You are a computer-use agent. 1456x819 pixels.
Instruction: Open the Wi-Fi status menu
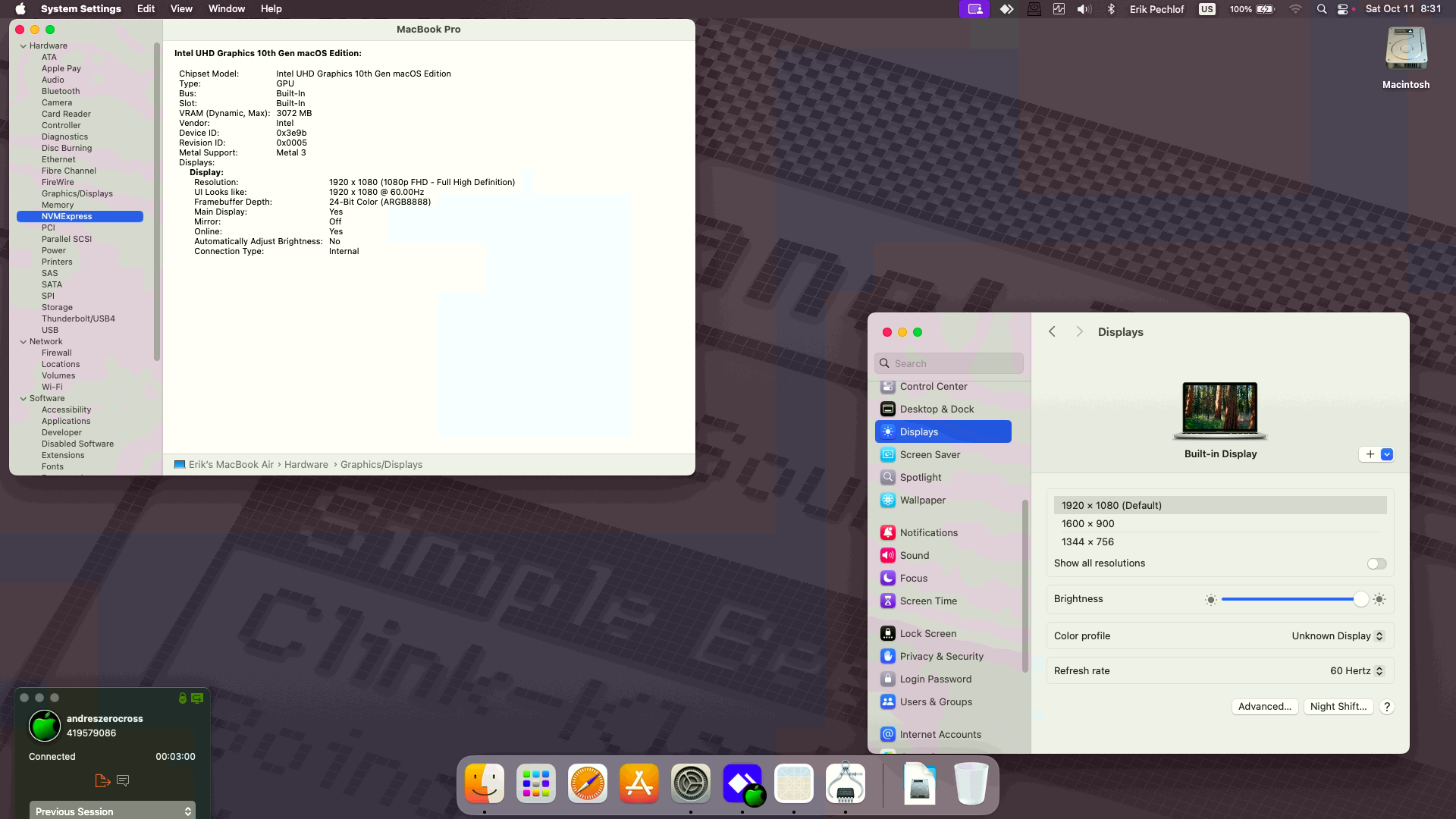point(1296,9)
